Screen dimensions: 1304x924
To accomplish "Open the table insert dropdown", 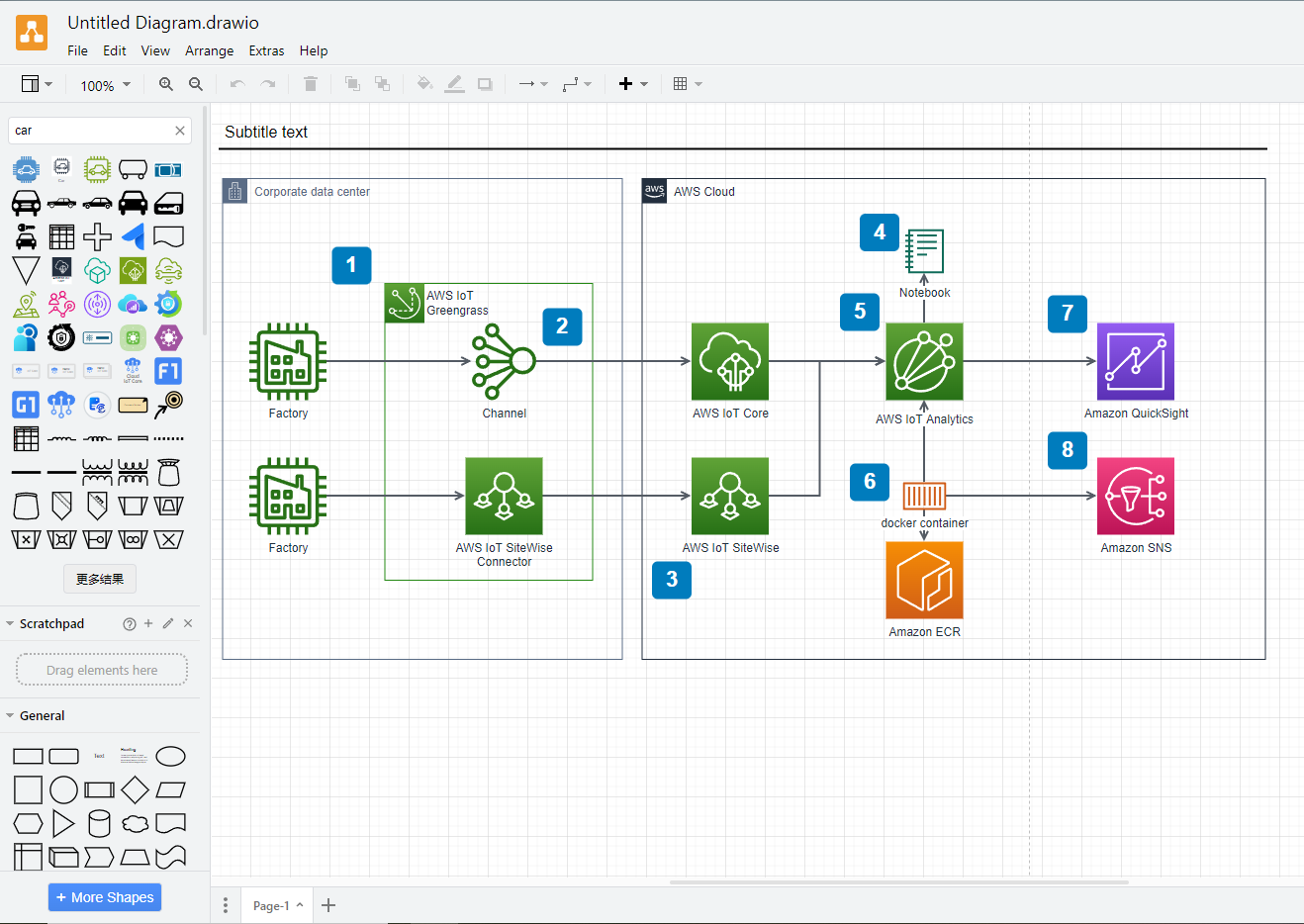I will click(x=688, y=84).
